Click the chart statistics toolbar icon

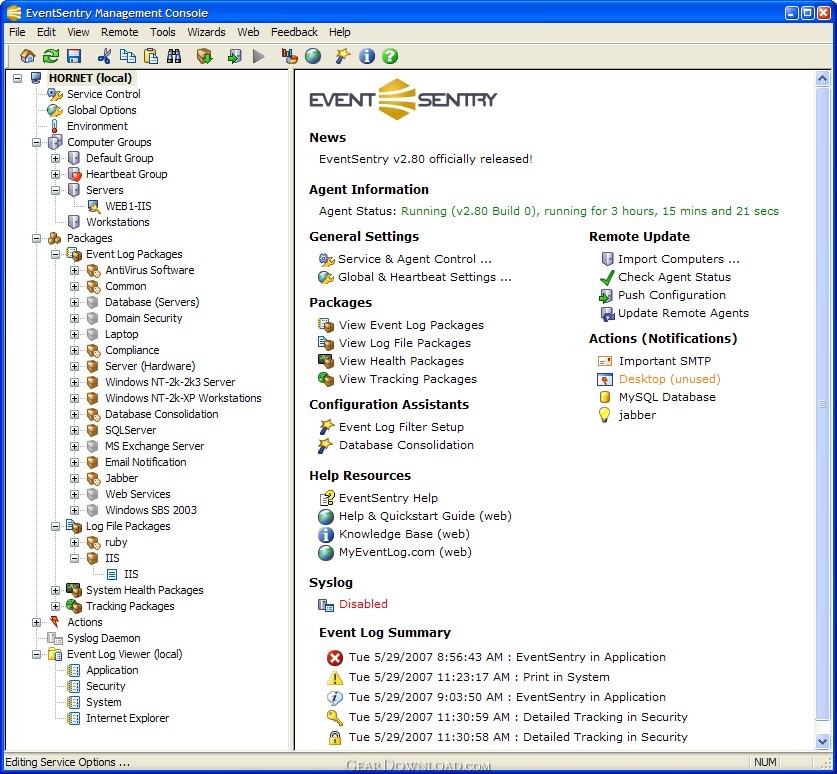pos(289,56)
